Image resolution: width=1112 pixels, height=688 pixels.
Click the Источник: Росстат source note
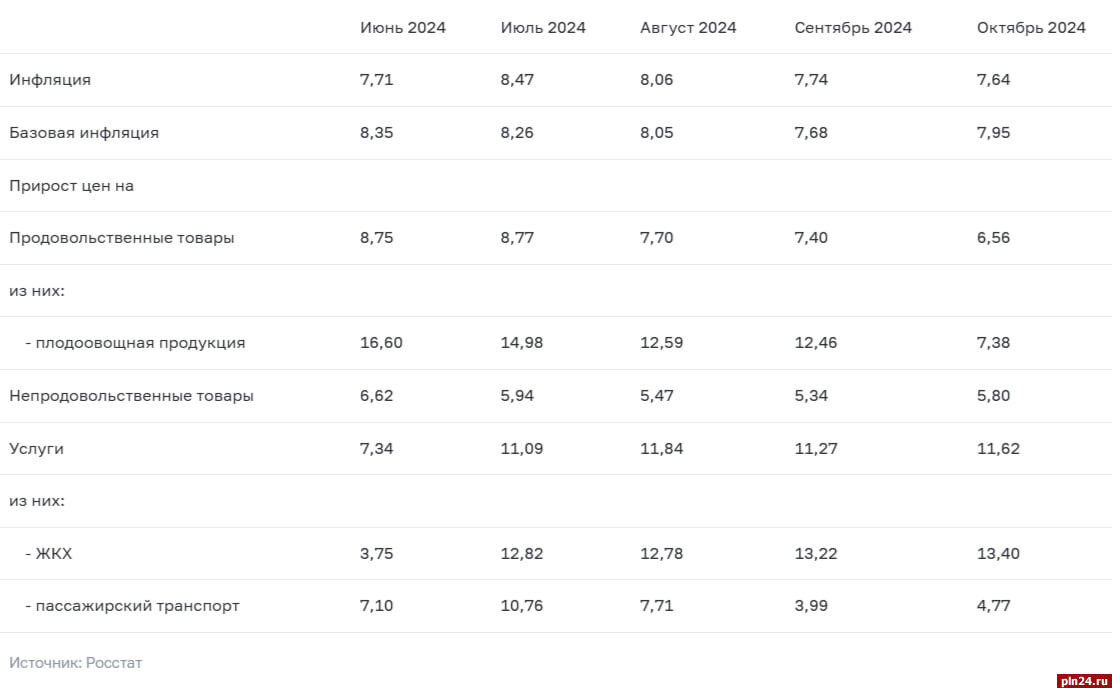click(76, 663)
